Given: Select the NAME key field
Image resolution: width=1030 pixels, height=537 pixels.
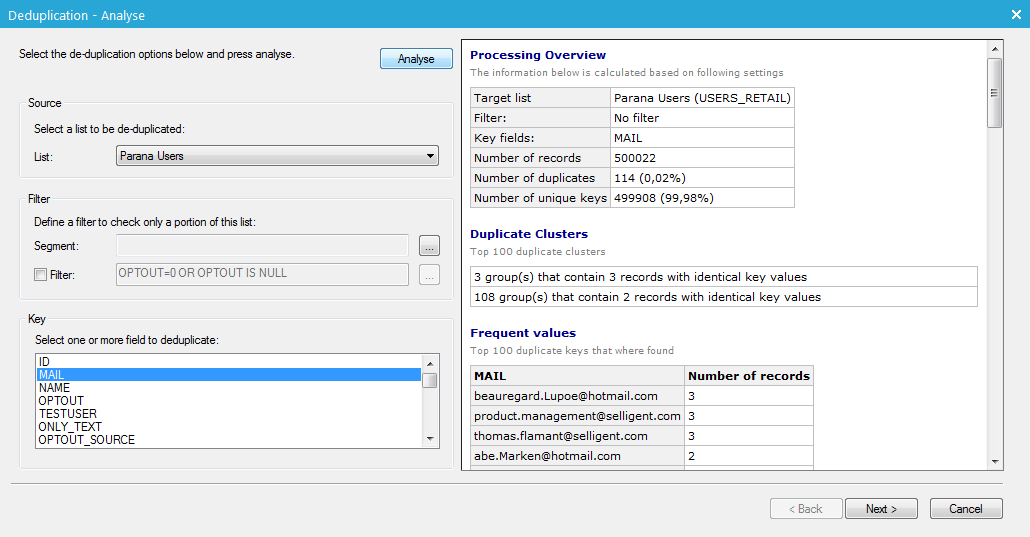Looking at the screenshot, I should 54,388.
